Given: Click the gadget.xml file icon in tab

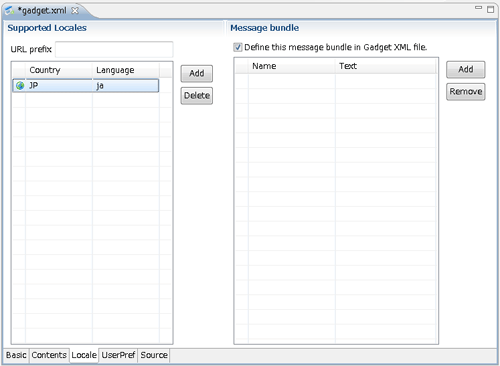Looking at the screenshot, I should click(x=9, y=11).
